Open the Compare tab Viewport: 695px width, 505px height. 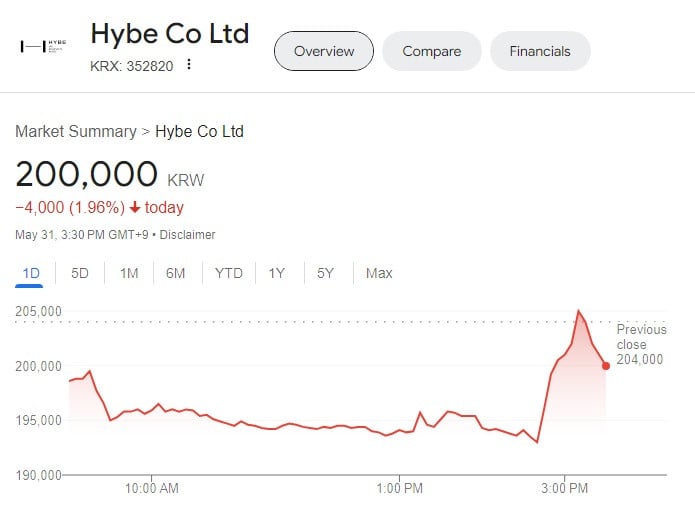431,51
